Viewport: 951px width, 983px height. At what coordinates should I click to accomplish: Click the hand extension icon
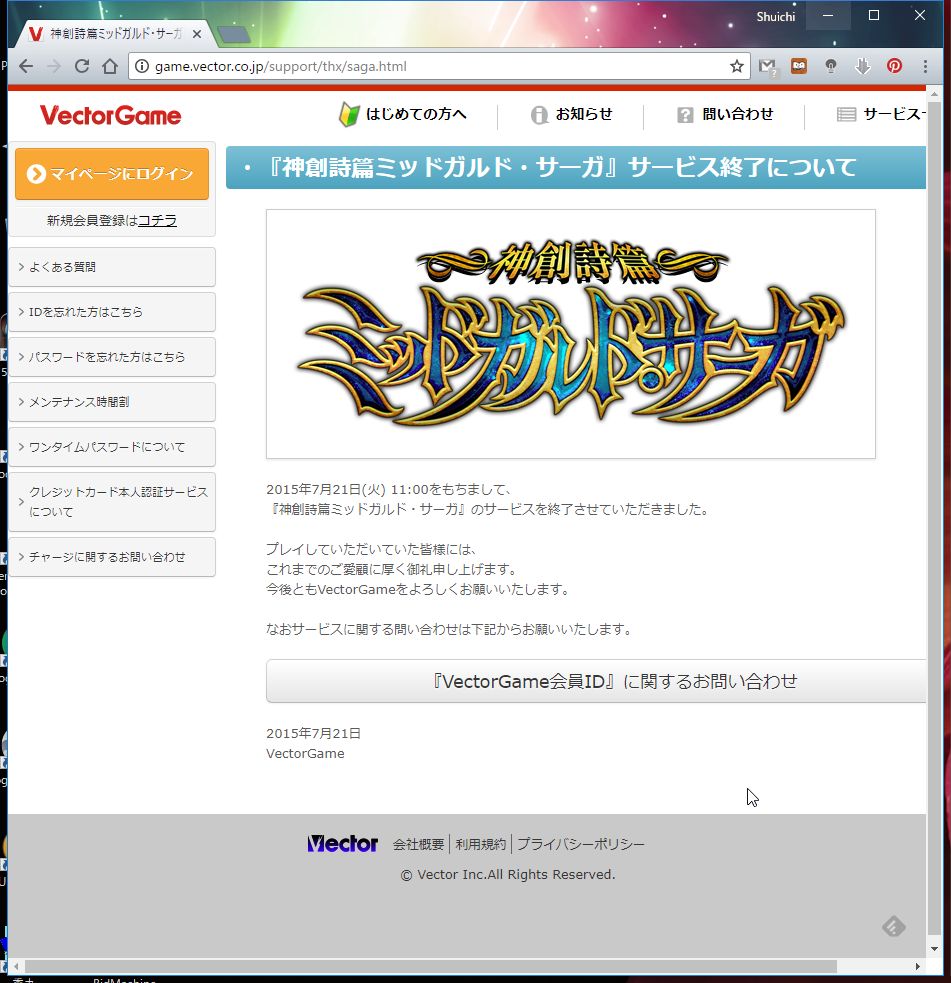(x=863, y=66)
